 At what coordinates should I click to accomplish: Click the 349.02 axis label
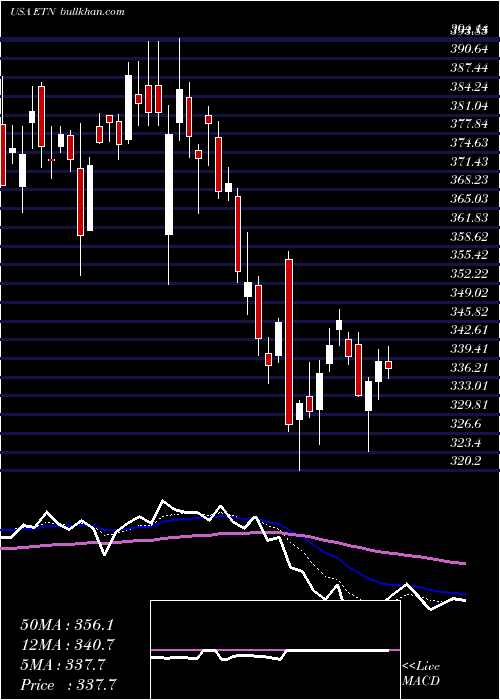click(x=469, y=292)
